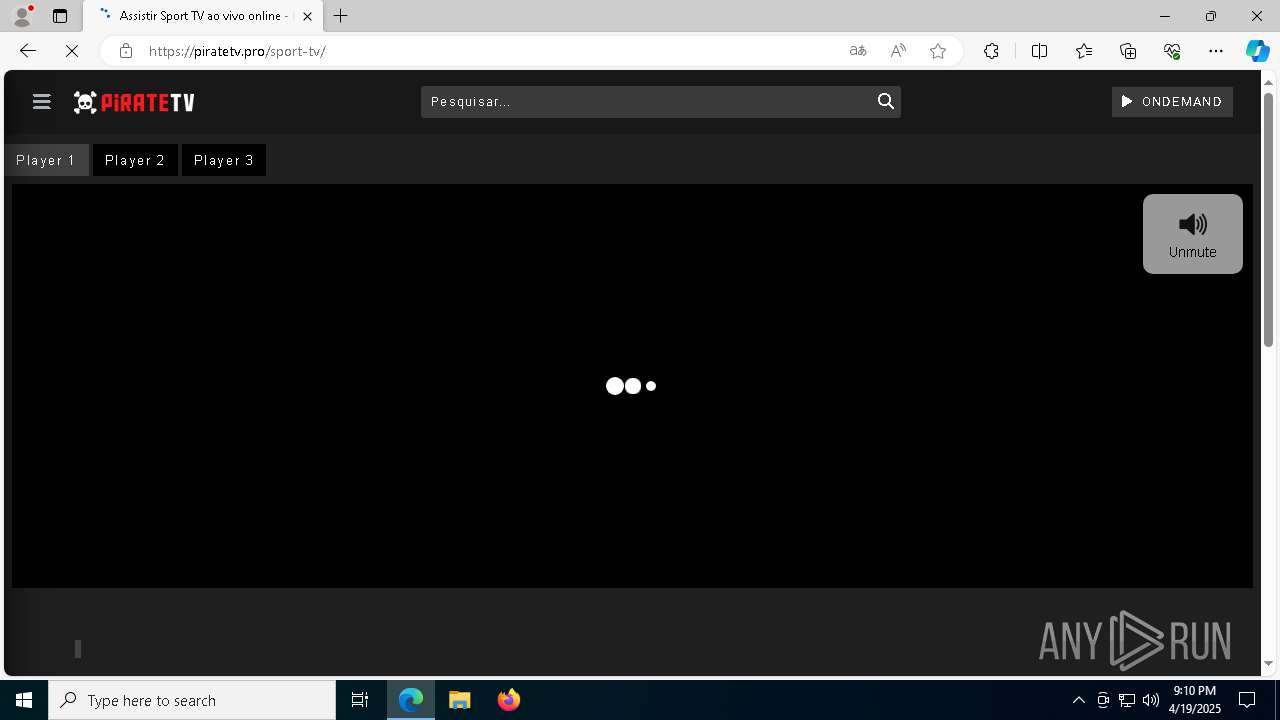Click the search magnifier icon
The height and width of the screenshot is (720, 1280).
pyautogui.click(x=885, y=101)
